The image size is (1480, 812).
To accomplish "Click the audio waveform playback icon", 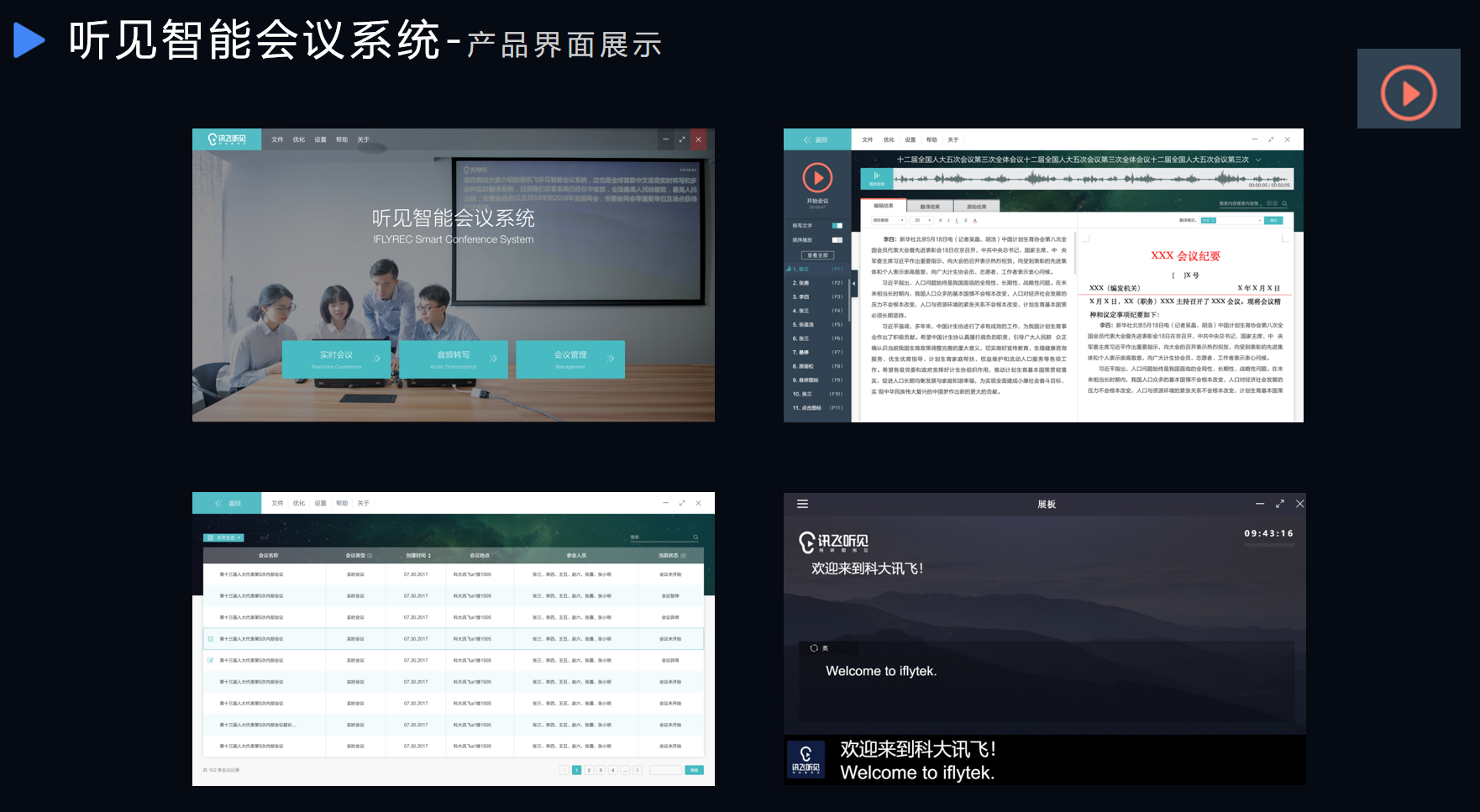I will coord(876,177).
